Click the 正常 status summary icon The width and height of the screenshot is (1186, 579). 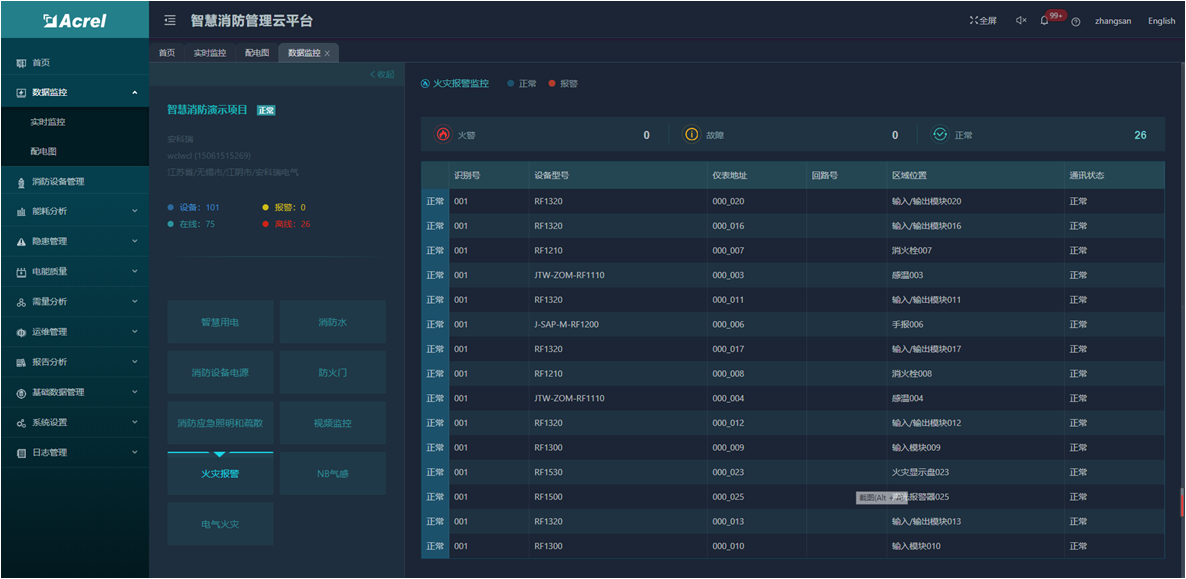(940, 135)
